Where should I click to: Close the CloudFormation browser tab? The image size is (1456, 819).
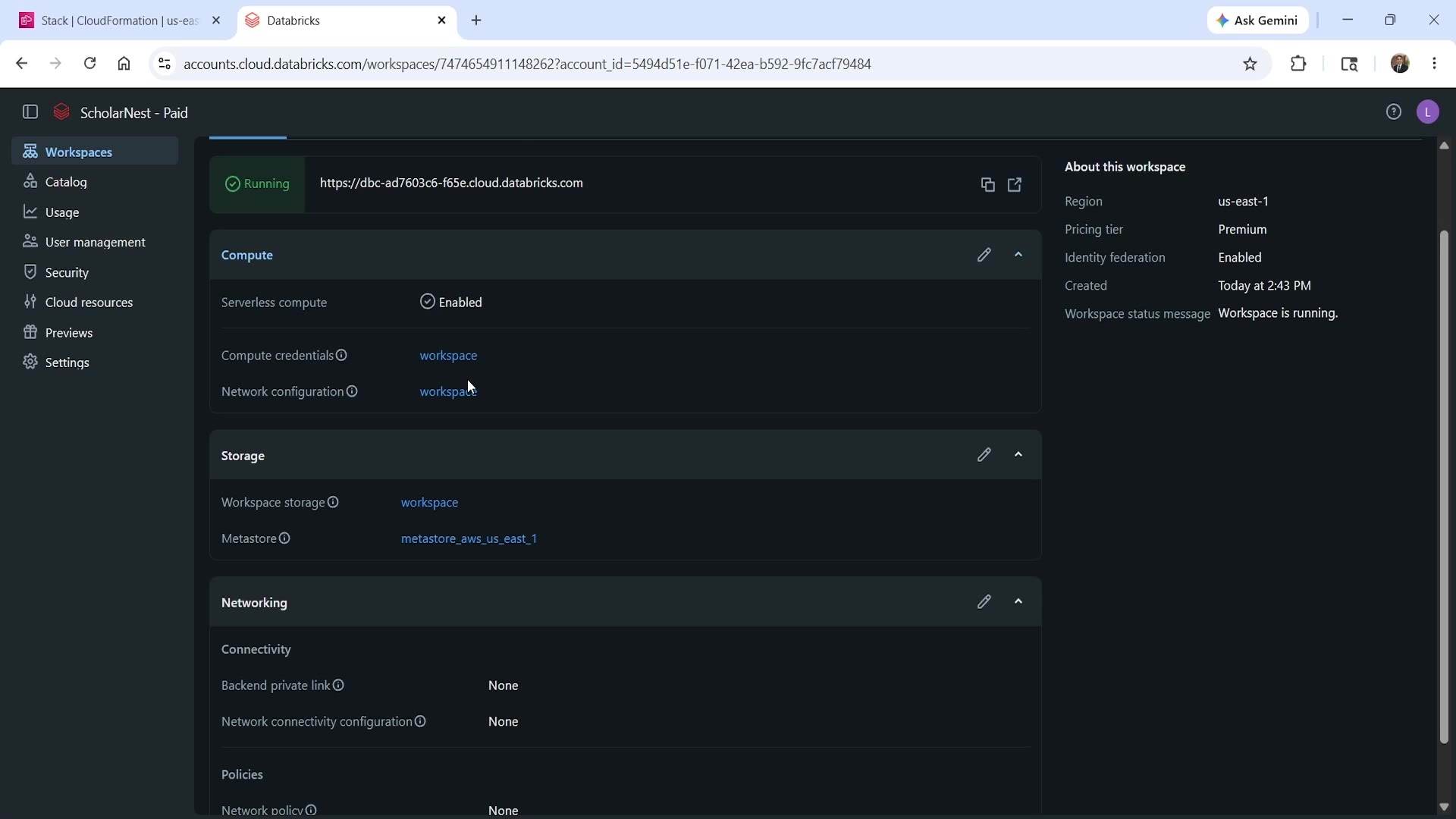click(x=216, y=20)
